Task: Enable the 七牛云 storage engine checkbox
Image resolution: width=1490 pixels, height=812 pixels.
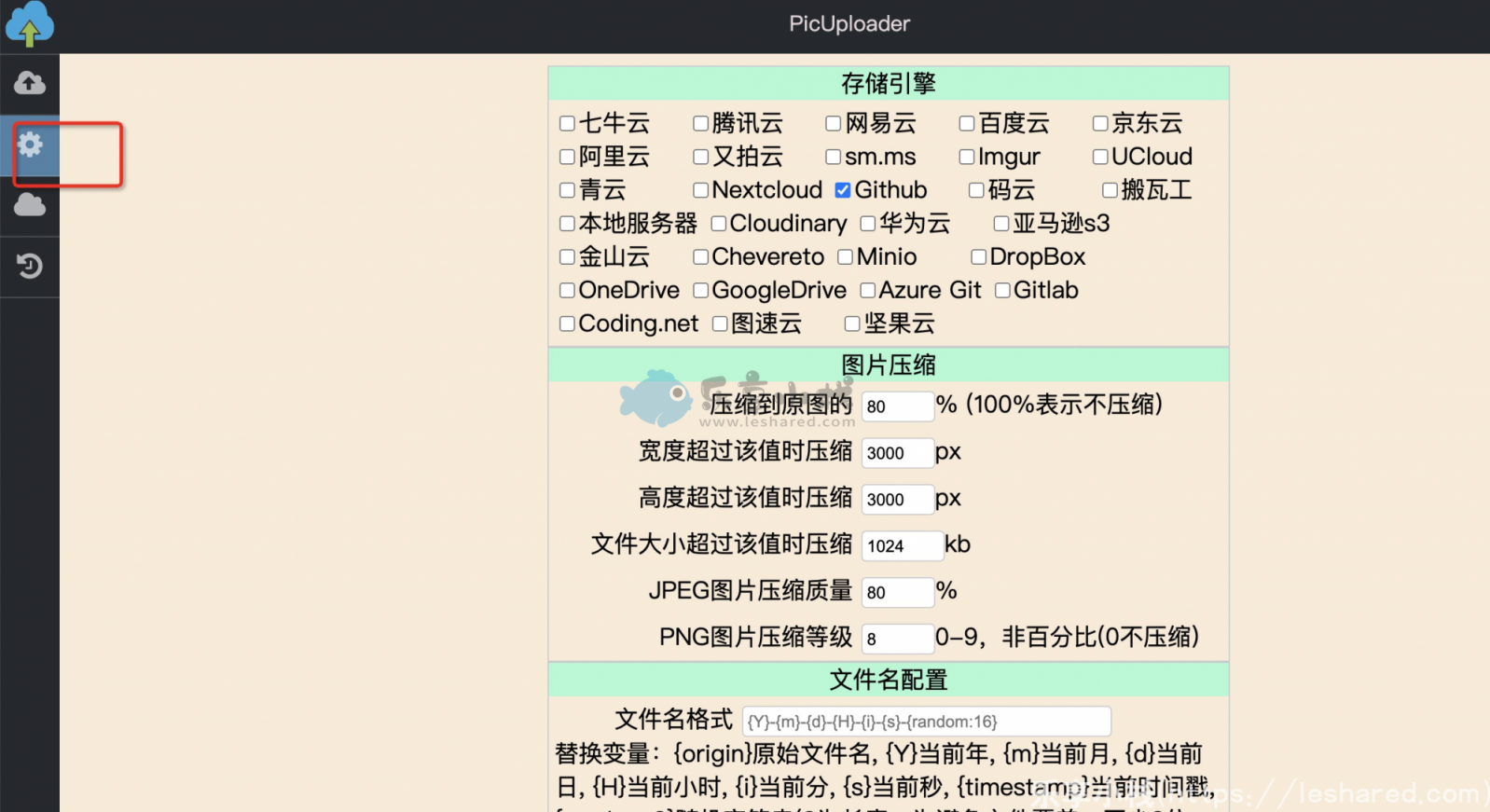Action: click(x=567, y=123)
